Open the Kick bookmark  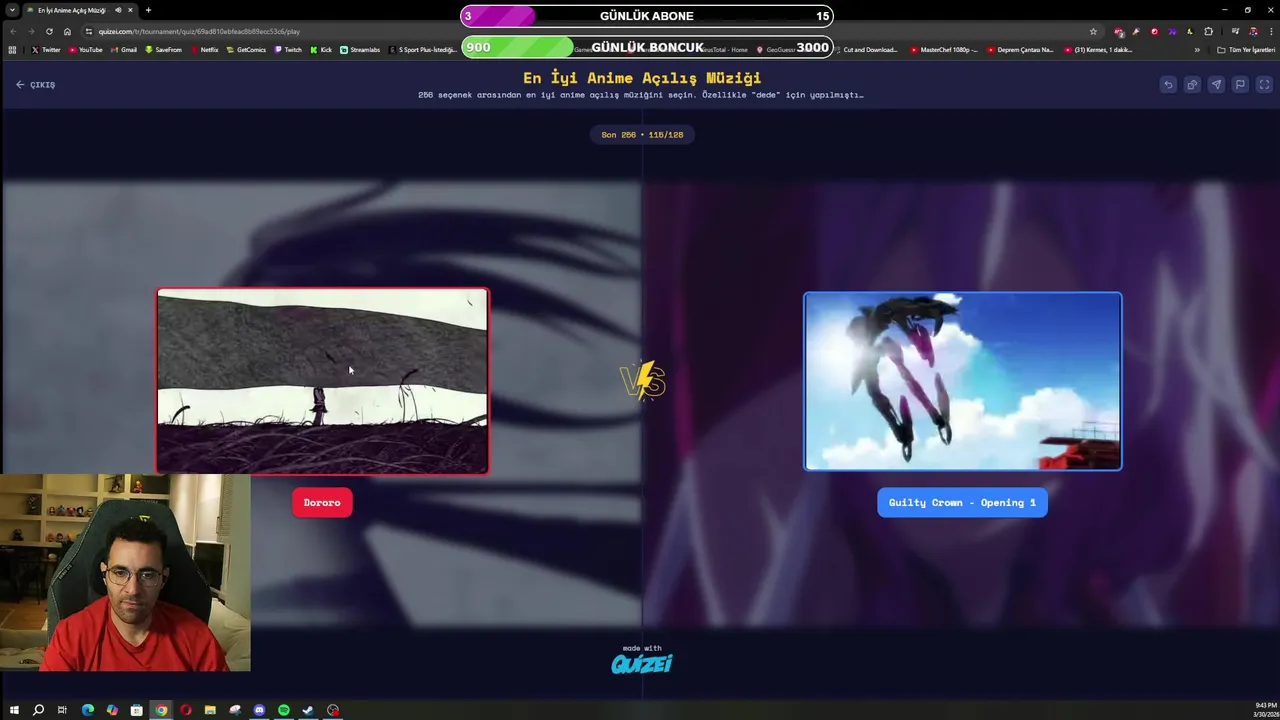tap(321, 49)
